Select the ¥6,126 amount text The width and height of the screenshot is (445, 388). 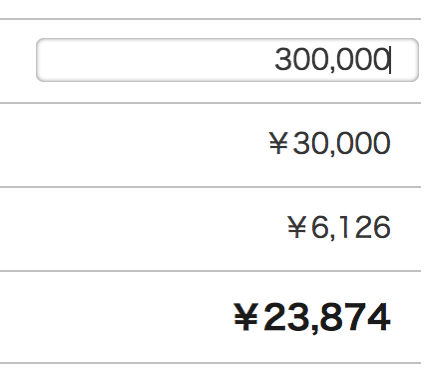(339, 227)
